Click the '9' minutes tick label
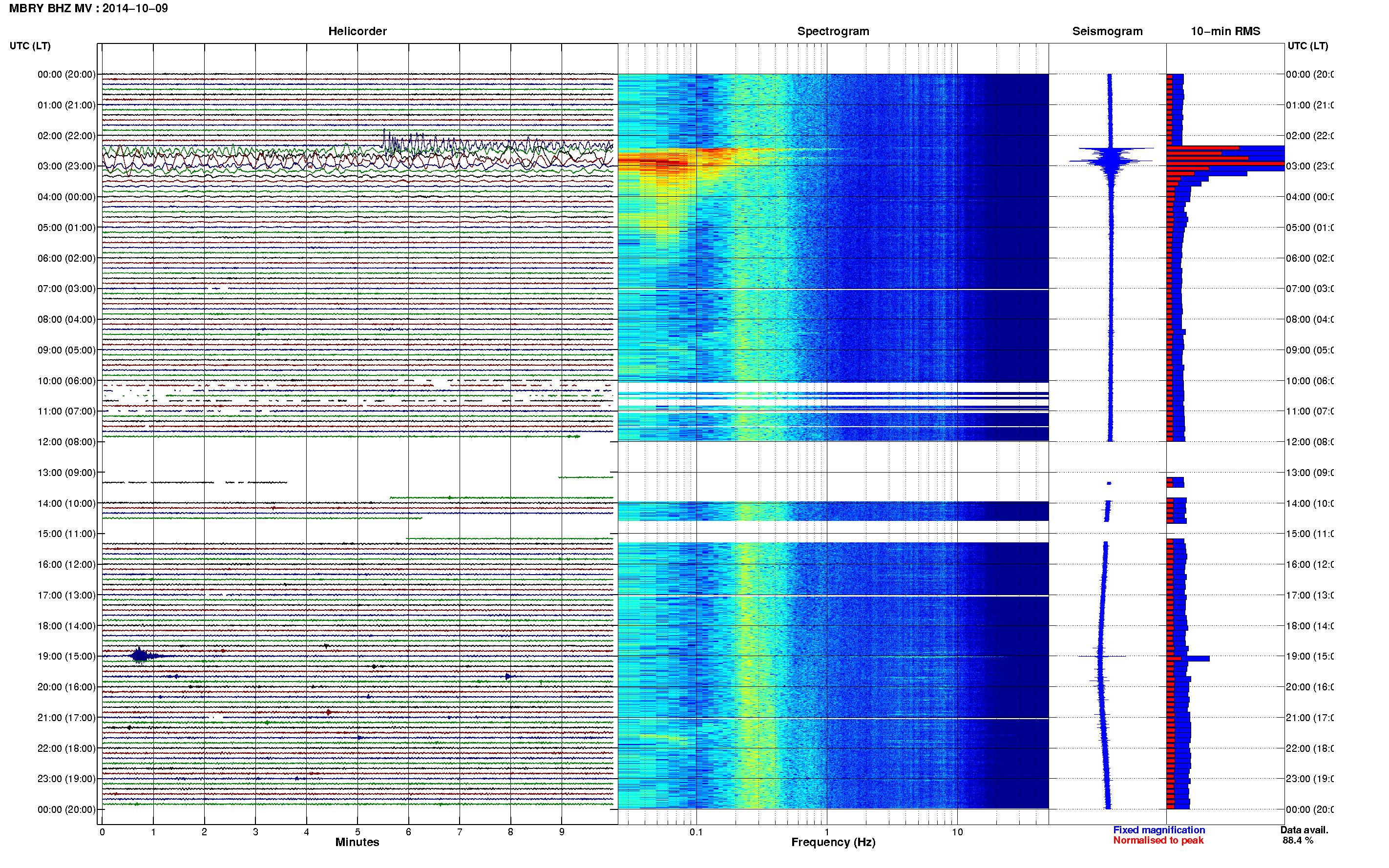This screenshot has height=868, width=1389. [562, 832]
